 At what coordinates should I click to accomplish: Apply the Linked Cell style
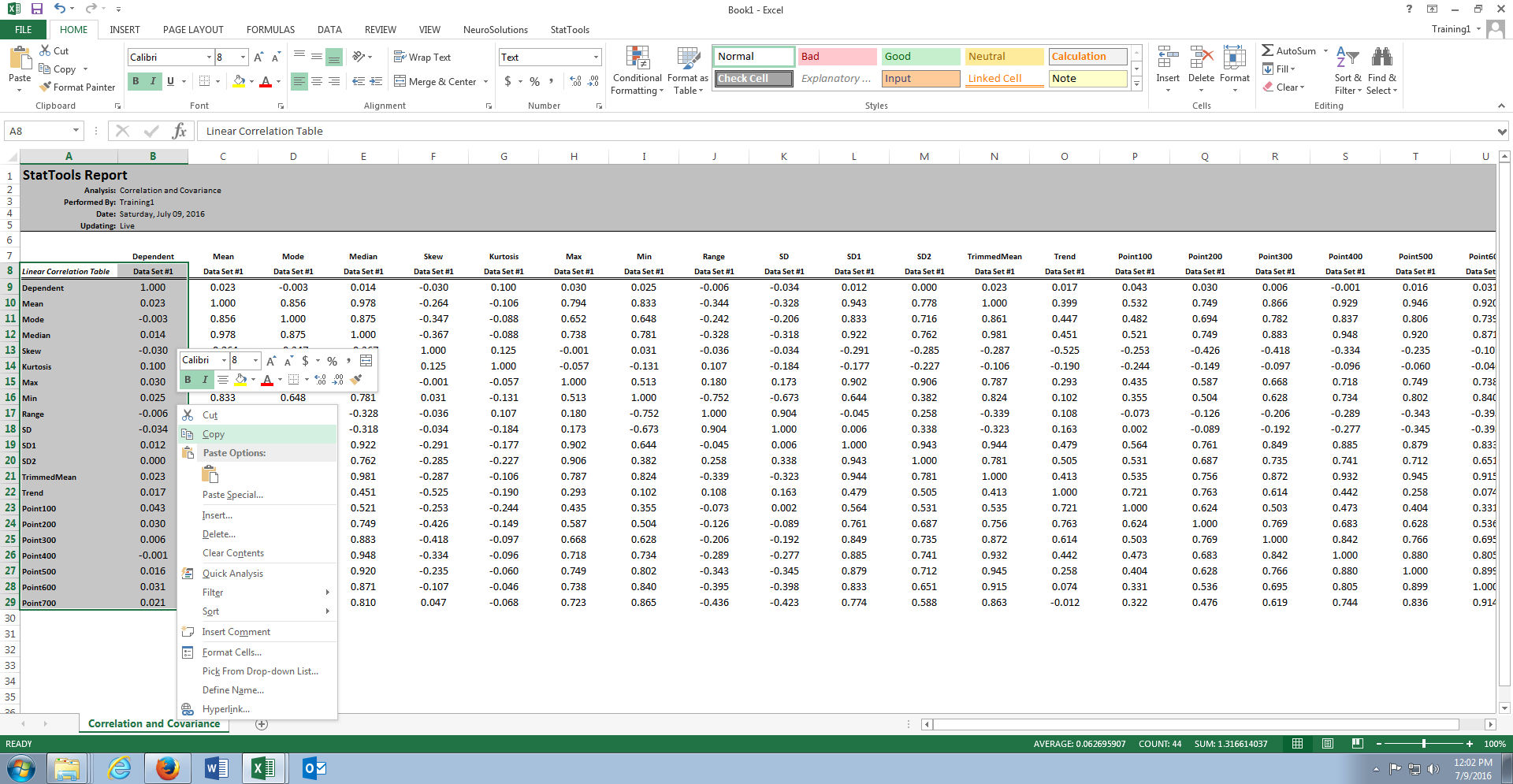(1005, 79)
